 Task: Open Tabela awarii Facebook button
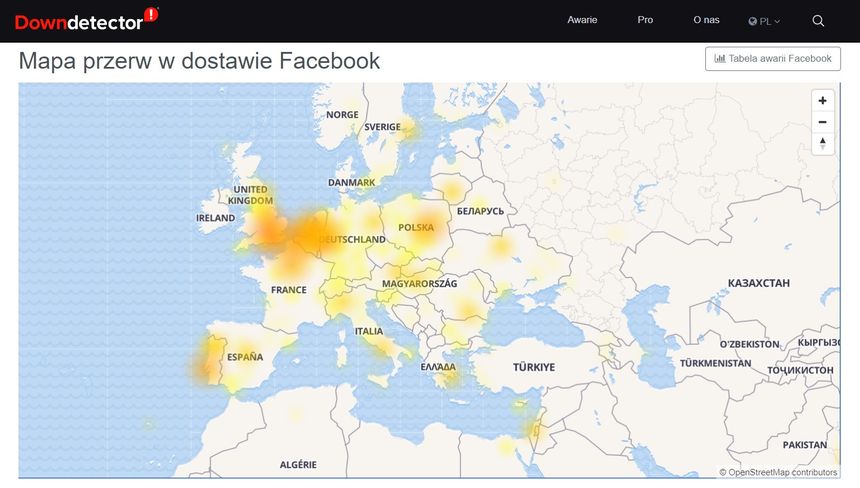pos(773,59)
